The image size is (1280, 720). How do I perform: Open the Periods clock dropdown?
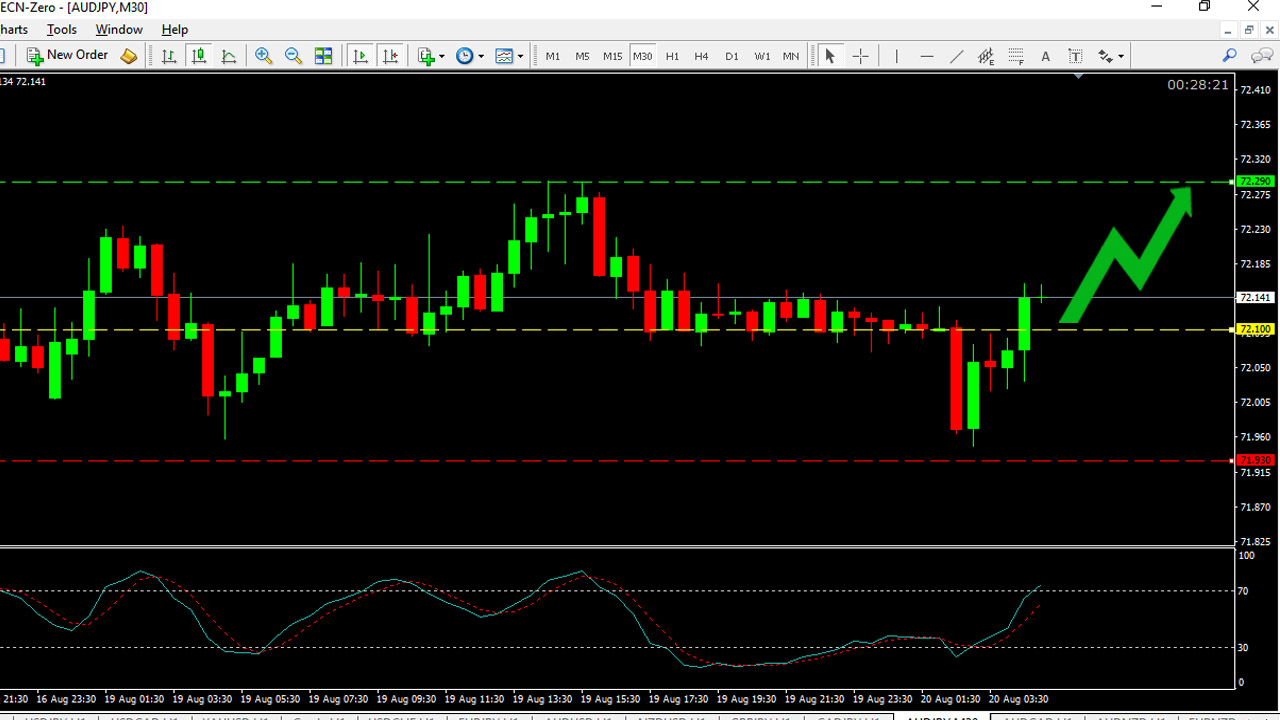pos(470,56)
